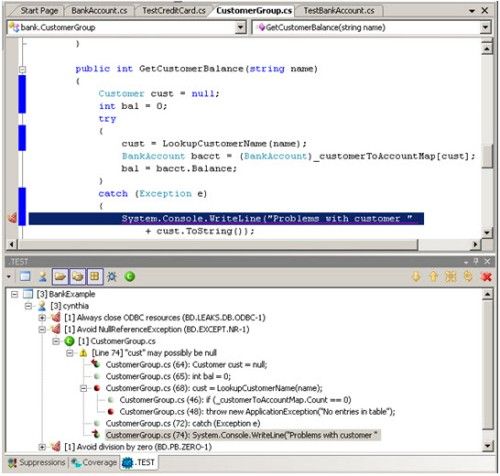Open the .TEST panel toolbar options arrow
The image size is (500, 476).
pyautogui.click(x=9, y=277)
